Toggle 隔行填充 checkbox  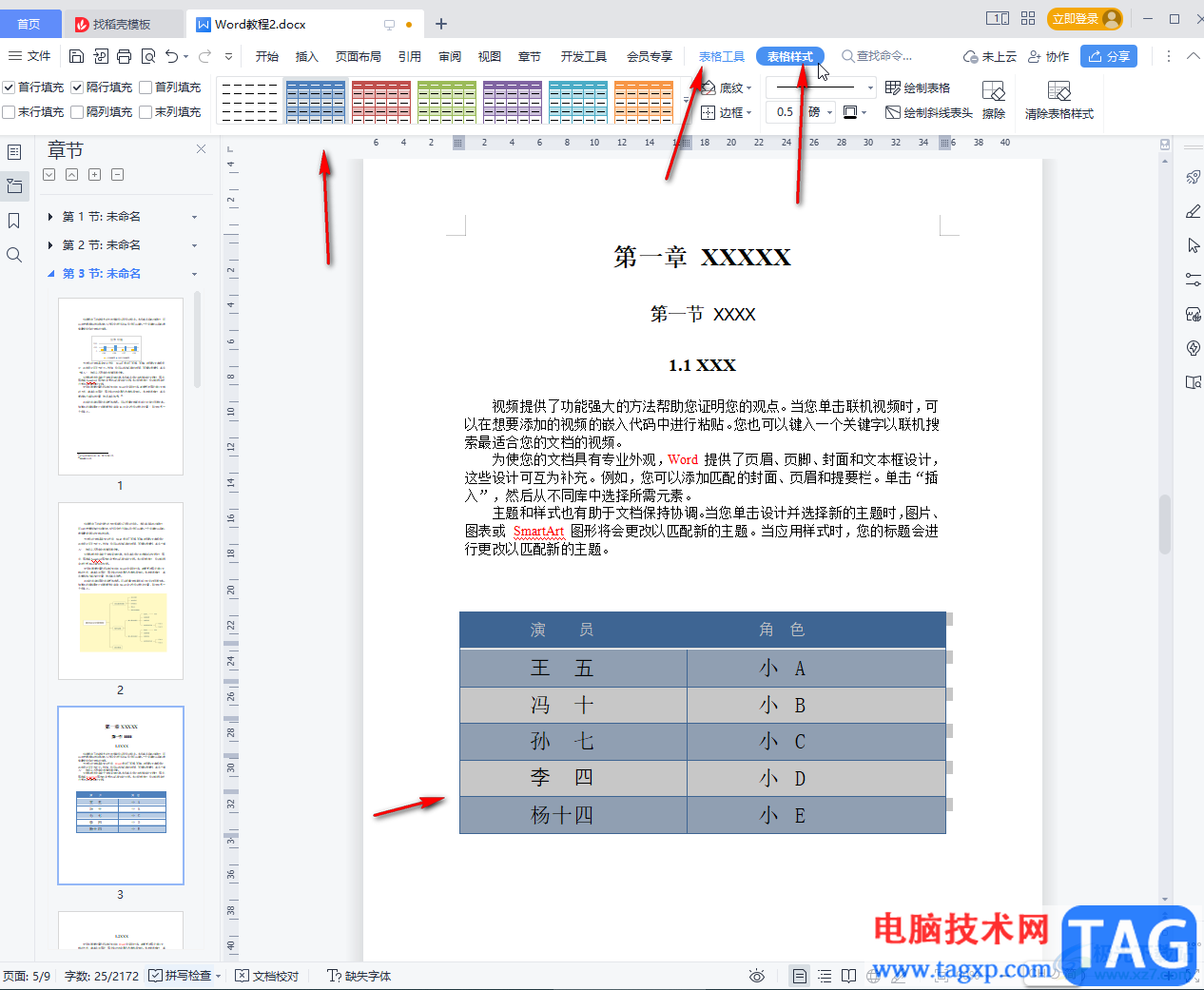(x=77, y=87)
